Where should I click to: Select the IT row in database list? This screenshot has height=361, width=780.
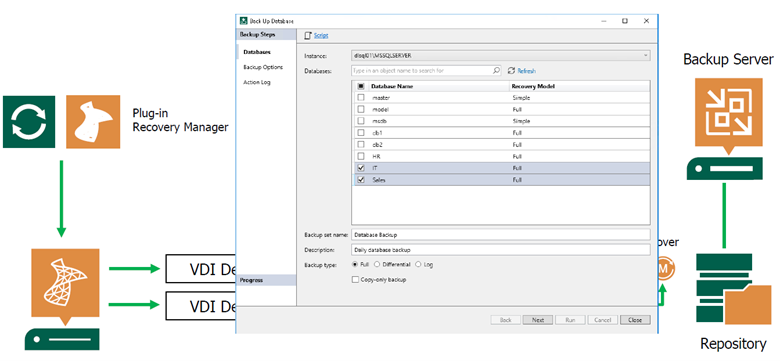click(501, 168)
